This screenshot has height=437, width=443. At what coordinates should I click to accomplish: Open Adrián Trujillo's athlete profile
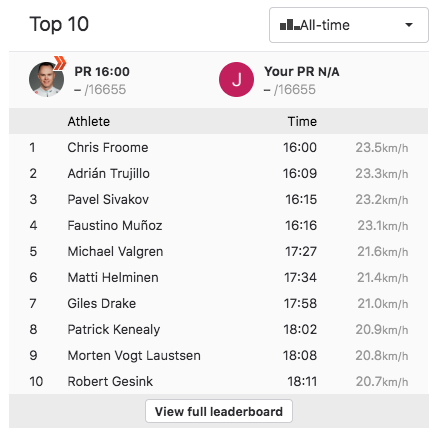click(x=108, y=173)
